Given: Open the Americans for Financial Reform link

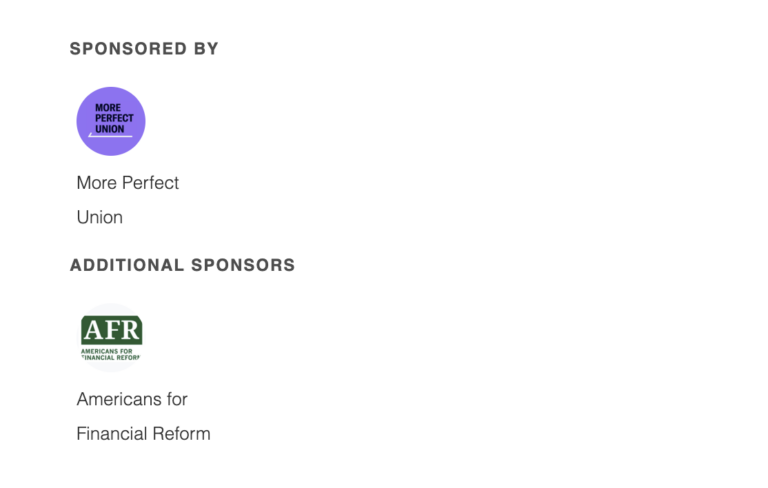Looking at the screenshot, I should [144, 416].
